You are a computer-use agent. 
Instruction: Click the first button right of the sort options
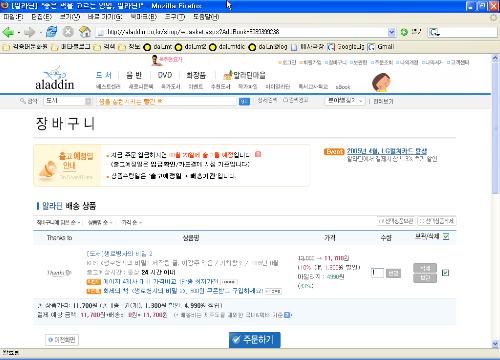(x=396, y=221)
